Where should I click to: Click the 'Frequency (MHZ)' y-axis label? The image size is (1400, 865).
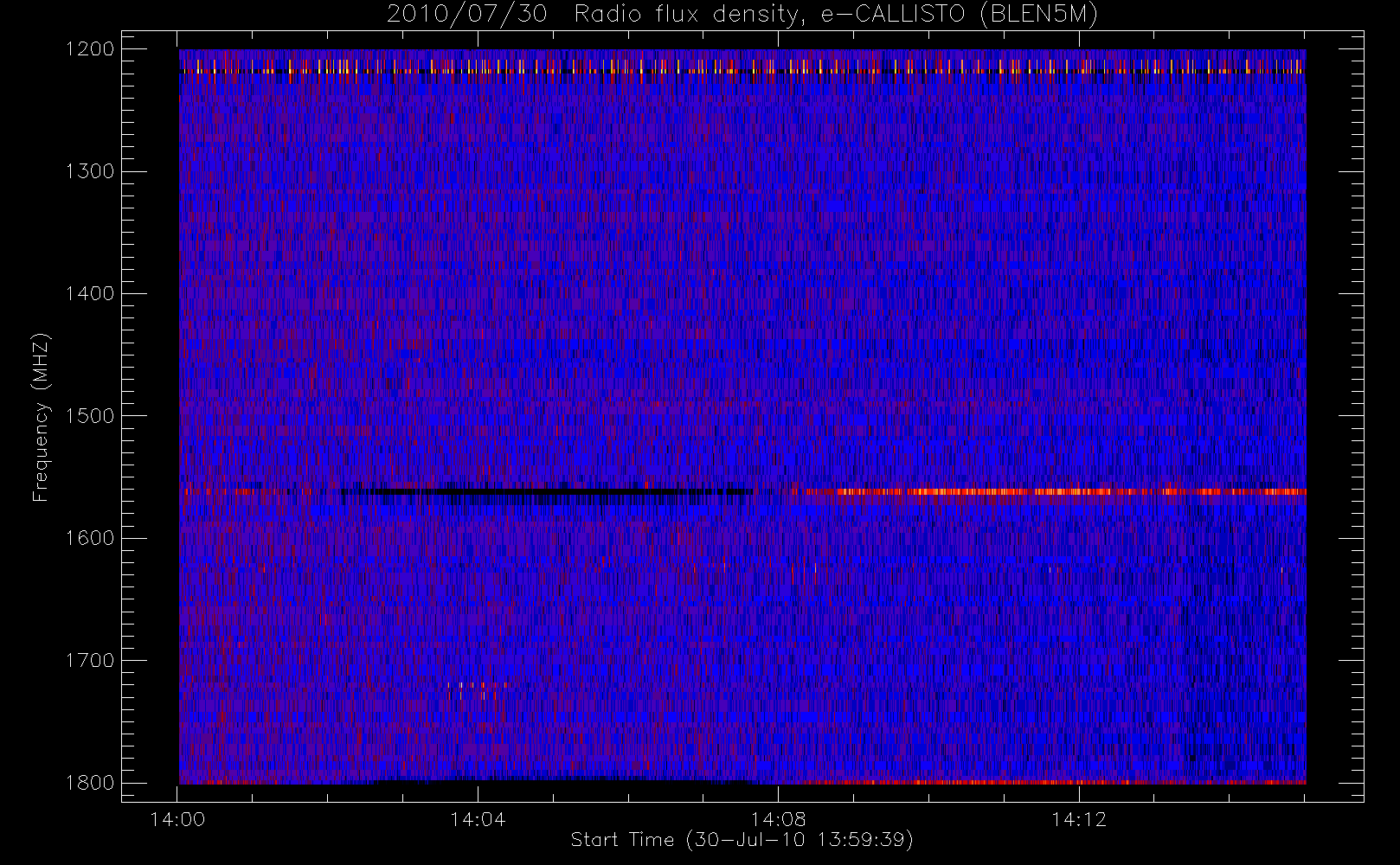[x=41, y=418]
